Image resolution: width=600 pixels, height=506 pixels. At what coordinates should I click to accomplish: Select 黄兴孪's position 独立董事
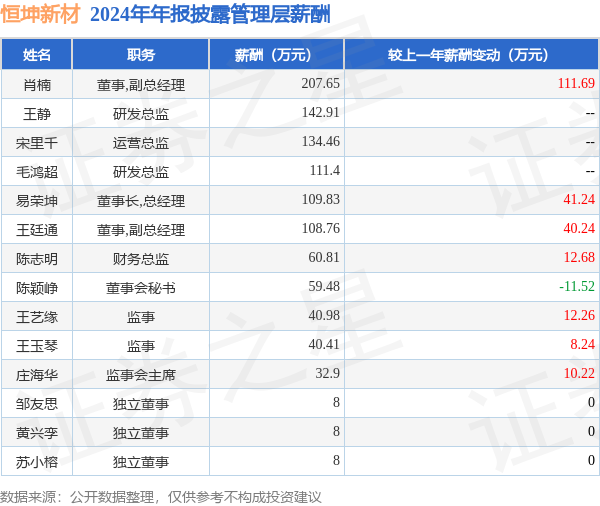tap(141, 433)
